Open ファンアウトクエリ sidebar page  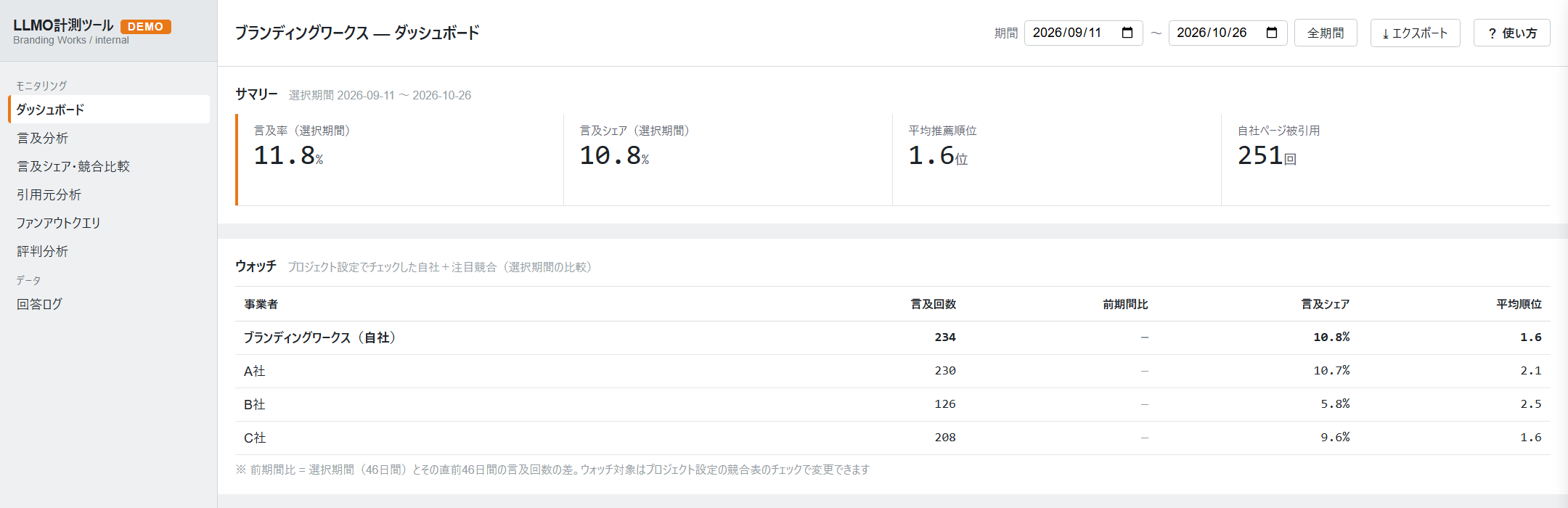pyautogui.click(x=109, y=223)
